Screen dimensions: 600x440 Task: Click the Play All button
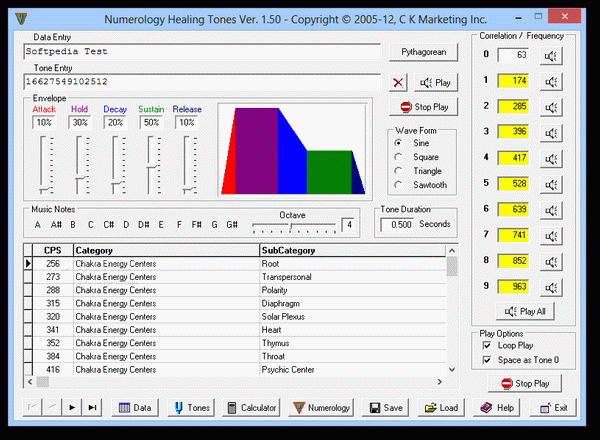point(525,311)
